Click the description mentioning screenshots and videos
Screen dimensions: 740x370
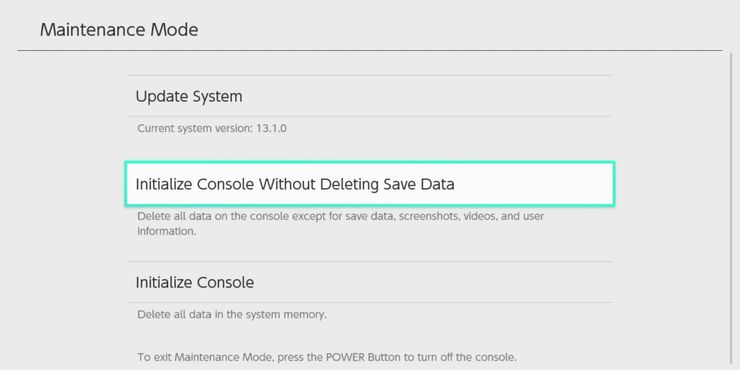pyautogui.click(x=340, y=224)
